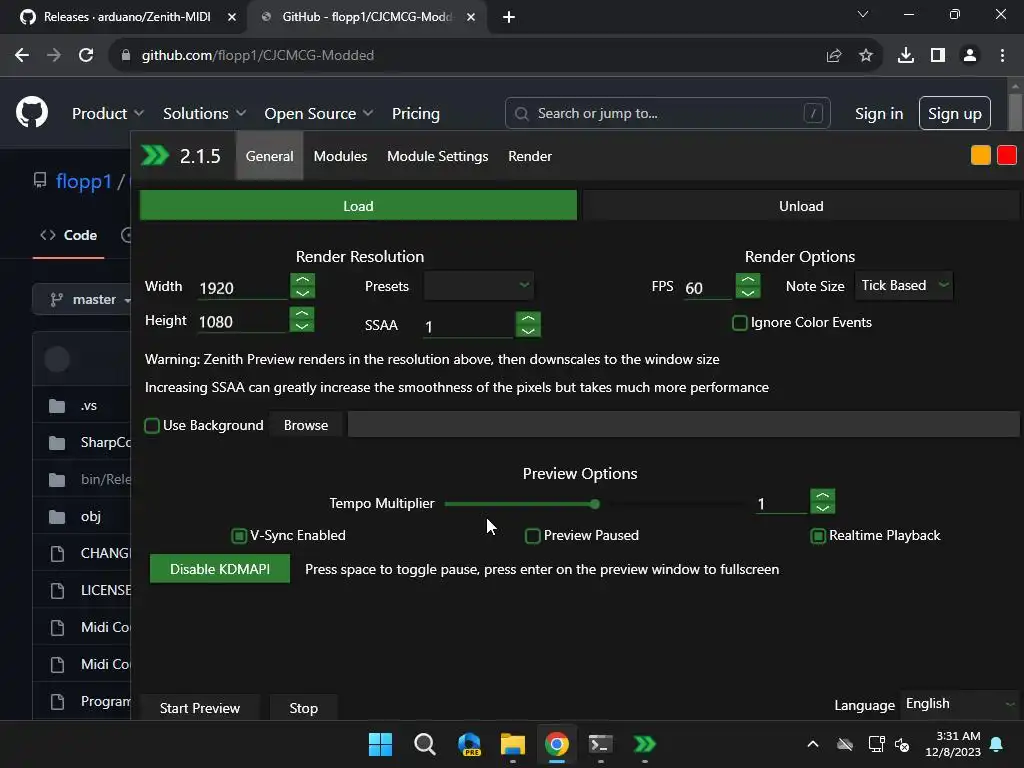Open the Render tab
This screenshot has width=1024, height=768.
tap(530, 156)
